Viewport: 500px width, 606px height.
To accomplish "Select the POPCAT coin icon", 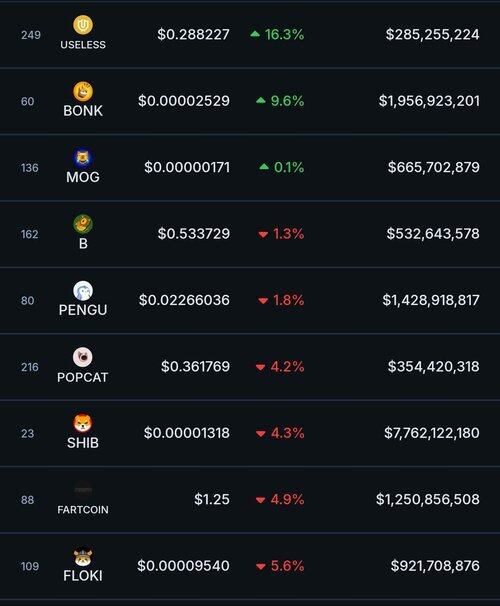I will tap(83, 357).
